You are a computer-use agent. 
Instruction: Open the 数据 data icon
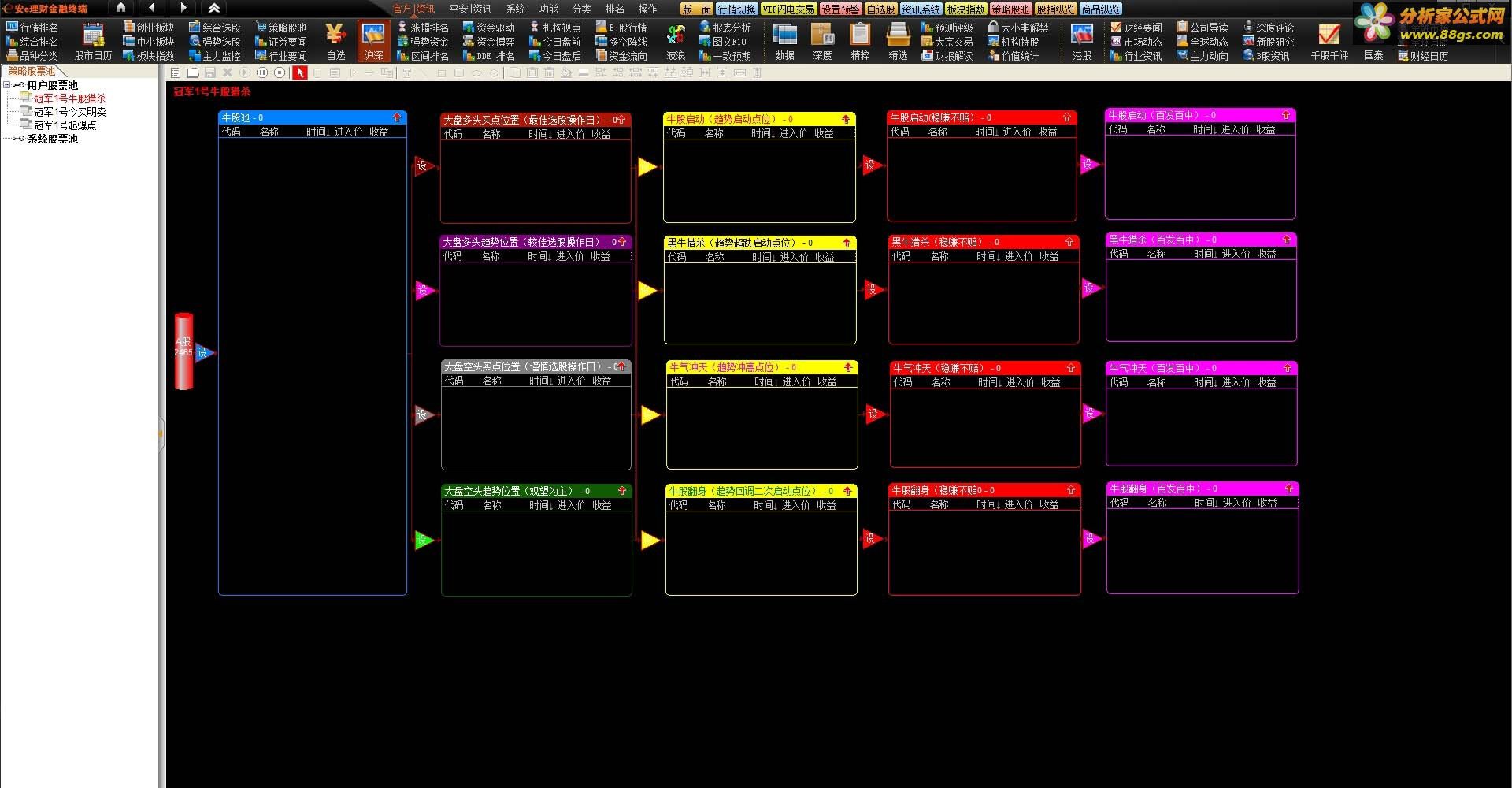click(784, 41)
